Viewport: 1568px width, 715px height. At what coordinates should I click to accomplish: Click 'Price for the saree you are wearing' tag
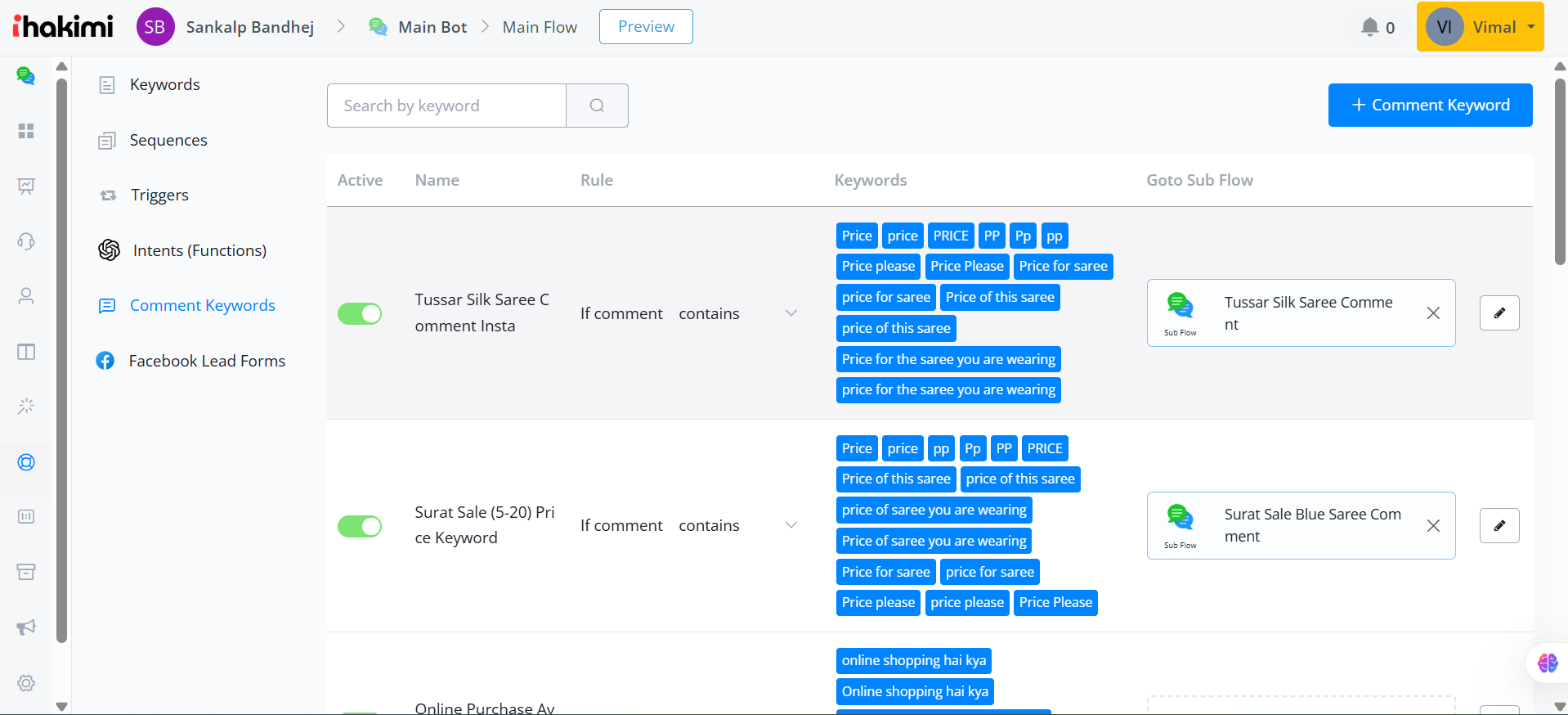(x=948, y=359)
